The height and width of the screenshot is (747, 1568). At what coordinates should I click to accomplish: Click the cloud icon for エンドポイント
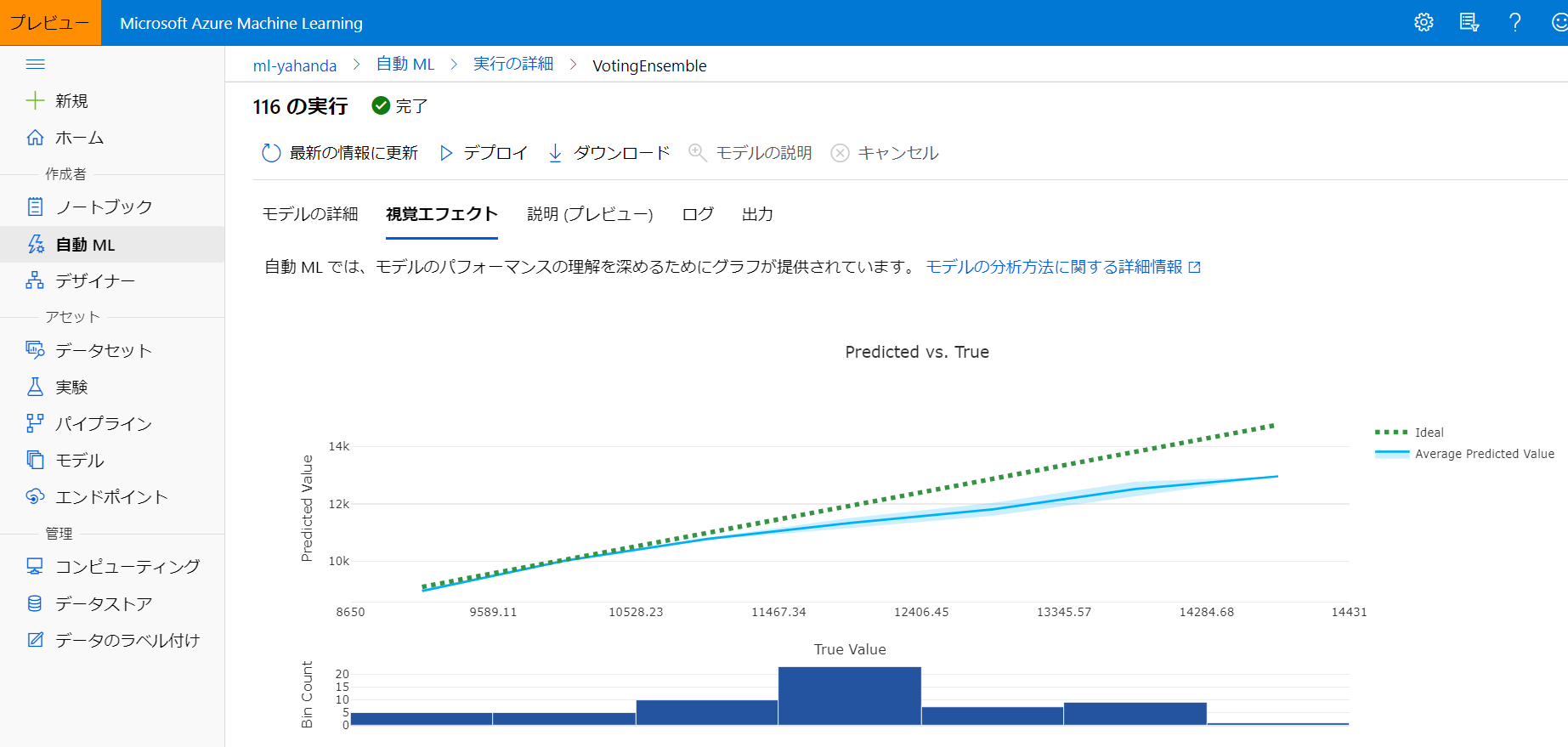(35, 496)
